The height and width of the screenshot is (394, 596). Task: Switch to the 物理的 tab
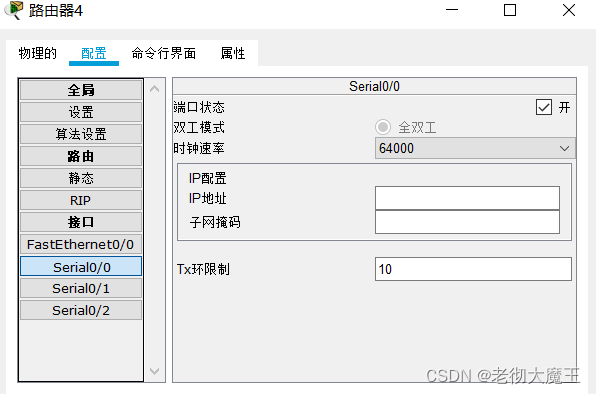38,53
